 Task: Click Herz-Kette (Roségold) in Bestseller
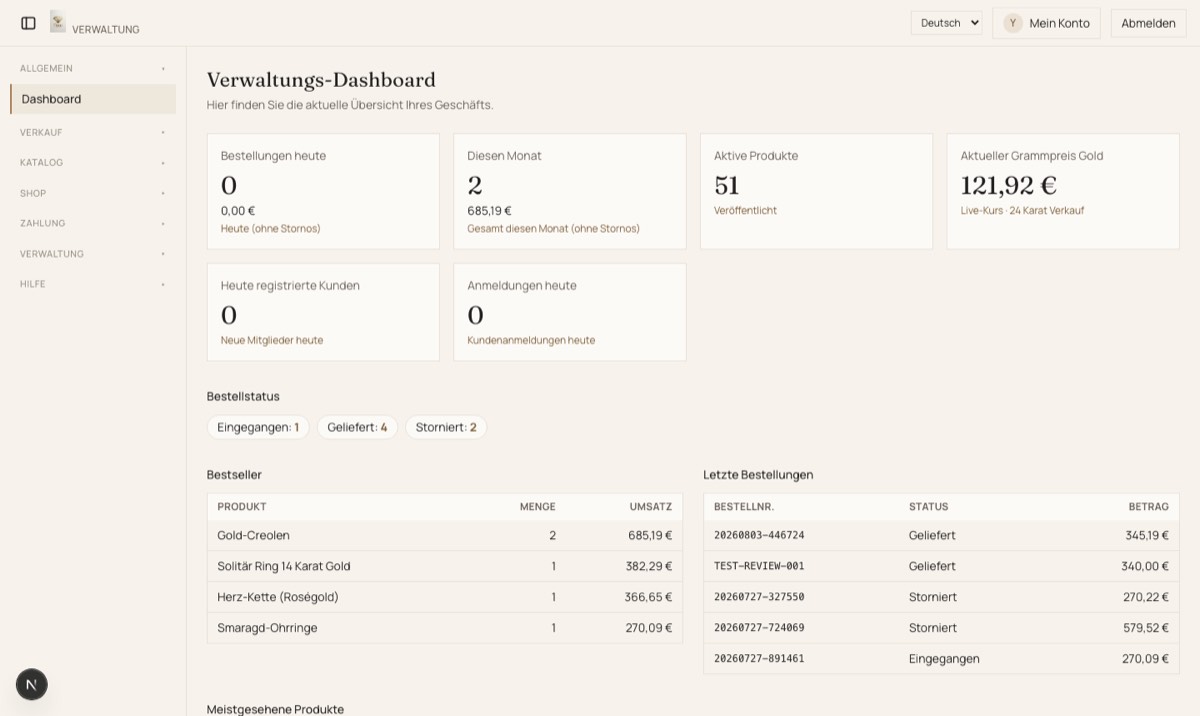278,597
